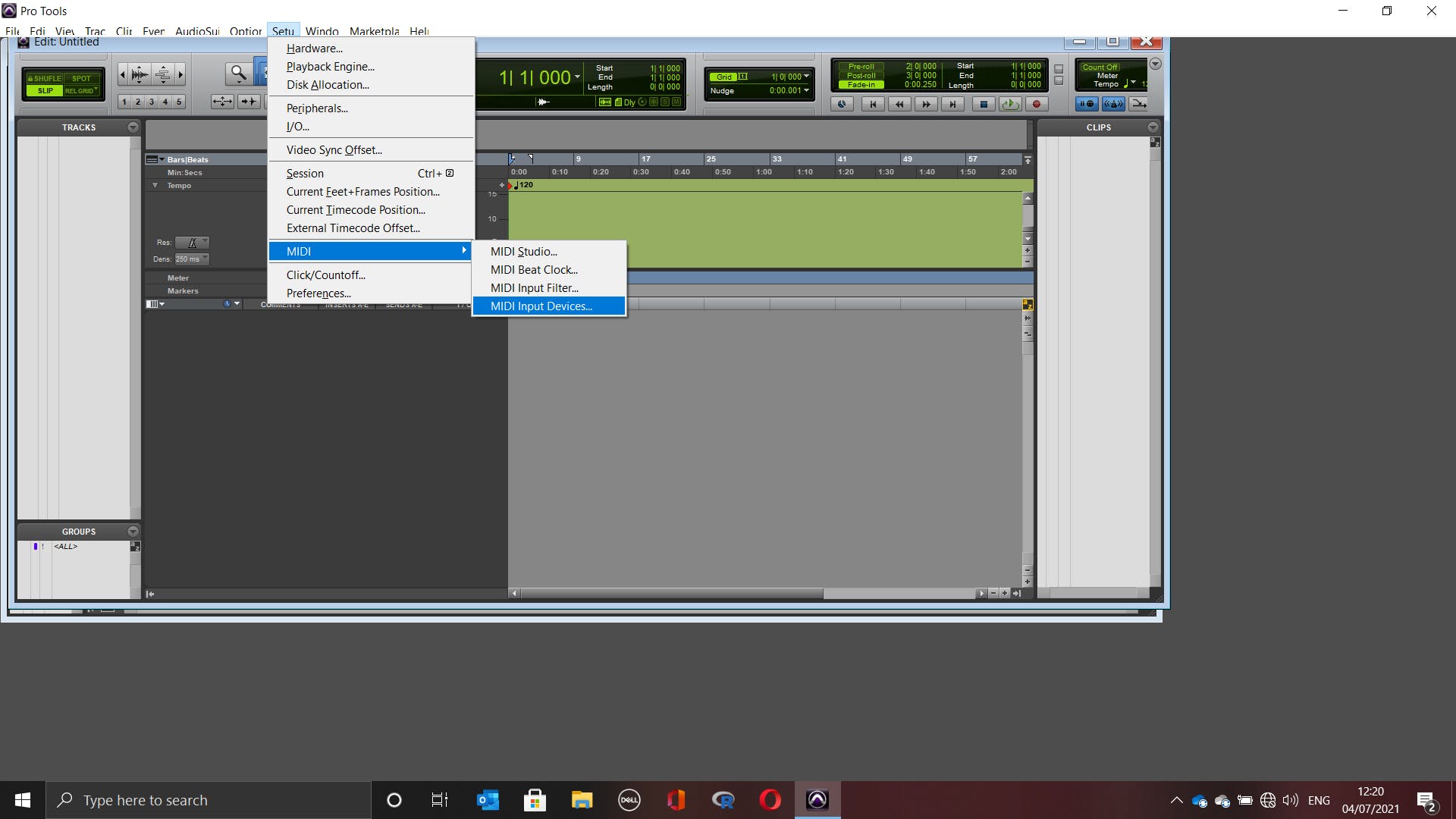Click the horizontal zoom-in right arrow
Viewport: 1456px width, 819px height.
(x=180, y=74)
